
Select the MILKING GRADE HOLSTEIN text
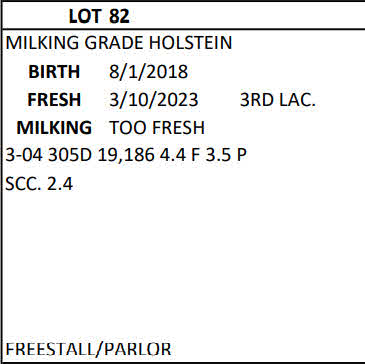tap(119, 43)
